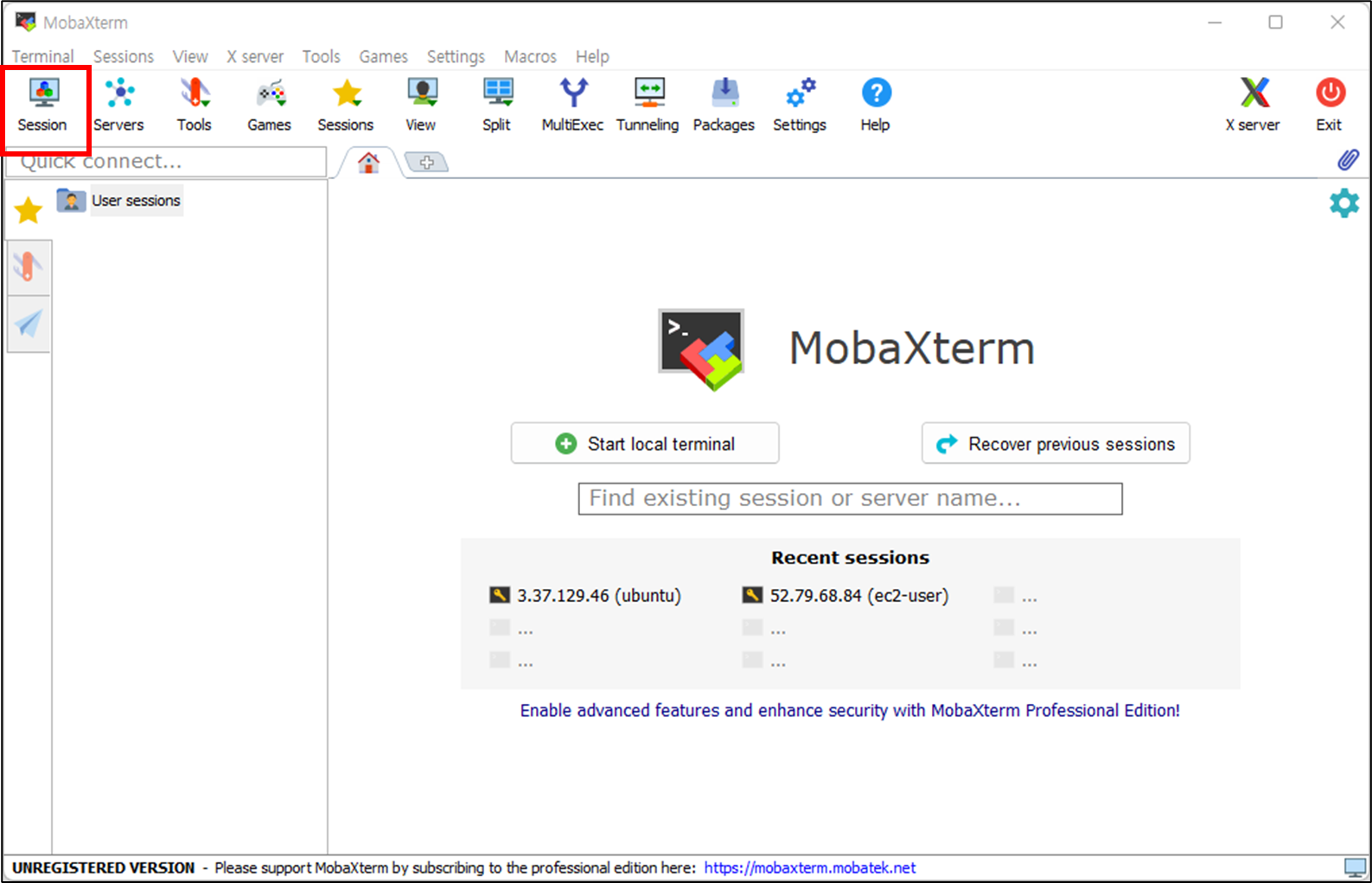Image resolution: width=1372 pixels, height=883 pixels.
Task: Open recent session 52.79.68.84 (ec2-user)
Action: pyautogui.click(x=846, y=595)
